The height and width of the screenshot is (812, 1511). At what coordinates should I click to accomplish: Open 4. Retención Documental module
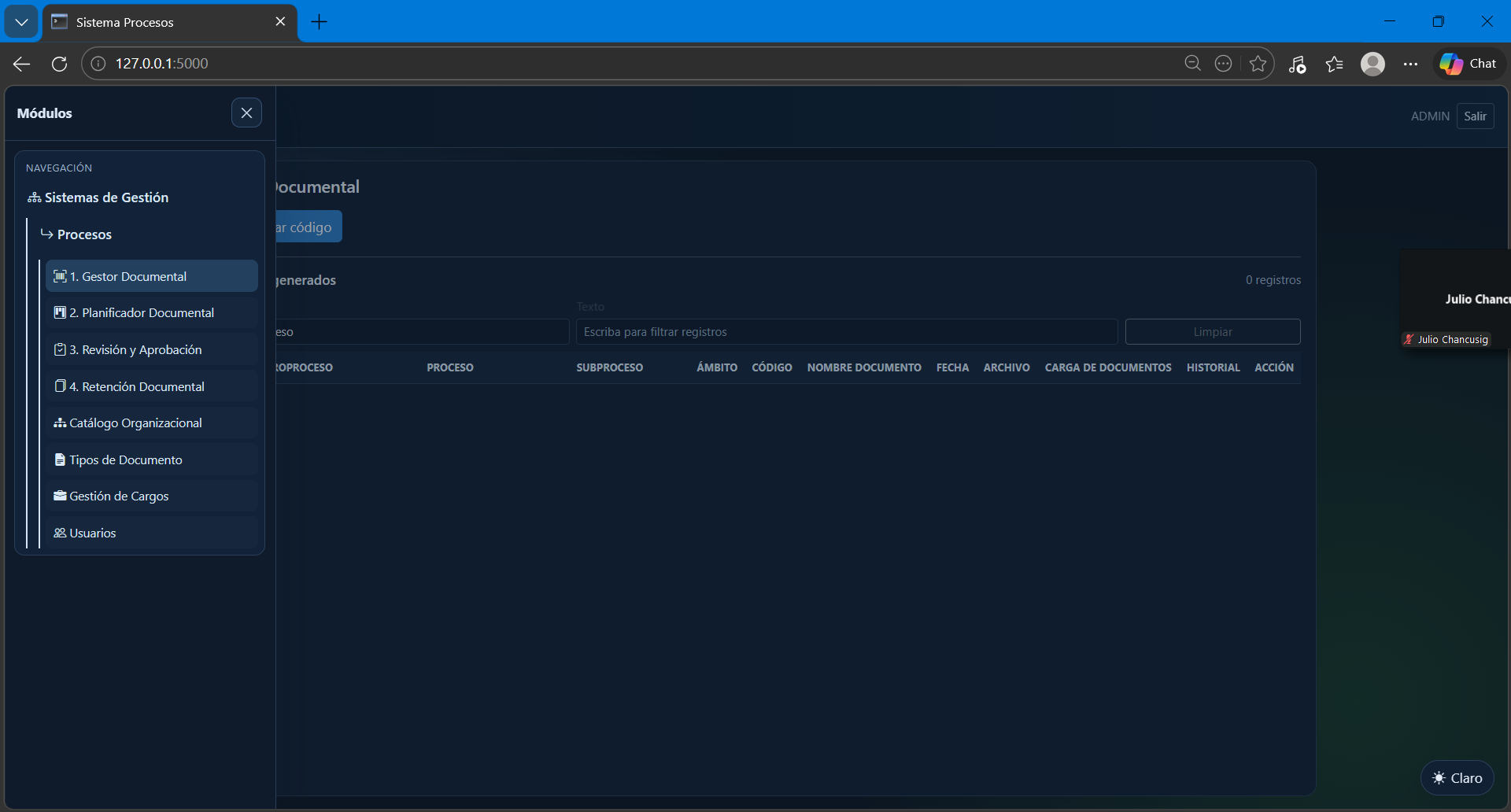coord(152,386)
